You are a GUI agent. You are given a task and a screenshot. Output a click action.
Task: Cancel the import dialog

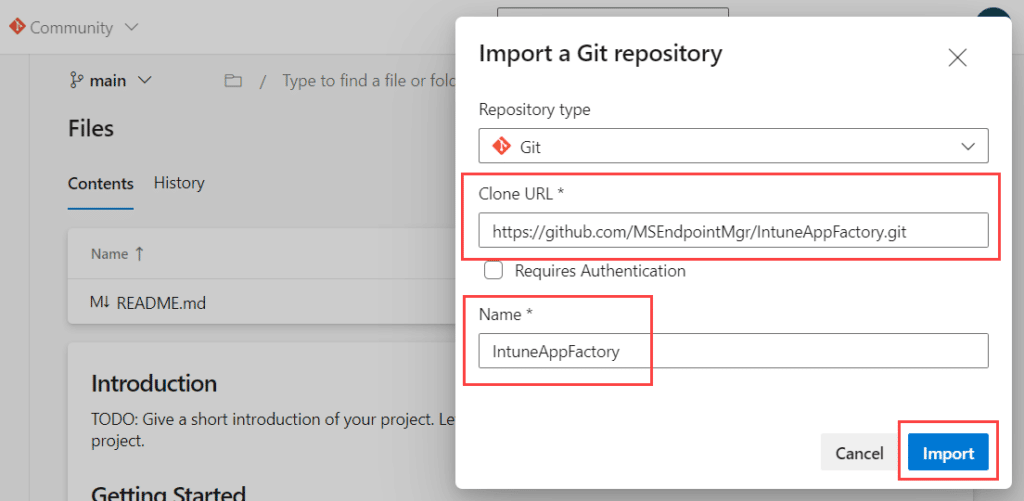[x=859, y=453]
